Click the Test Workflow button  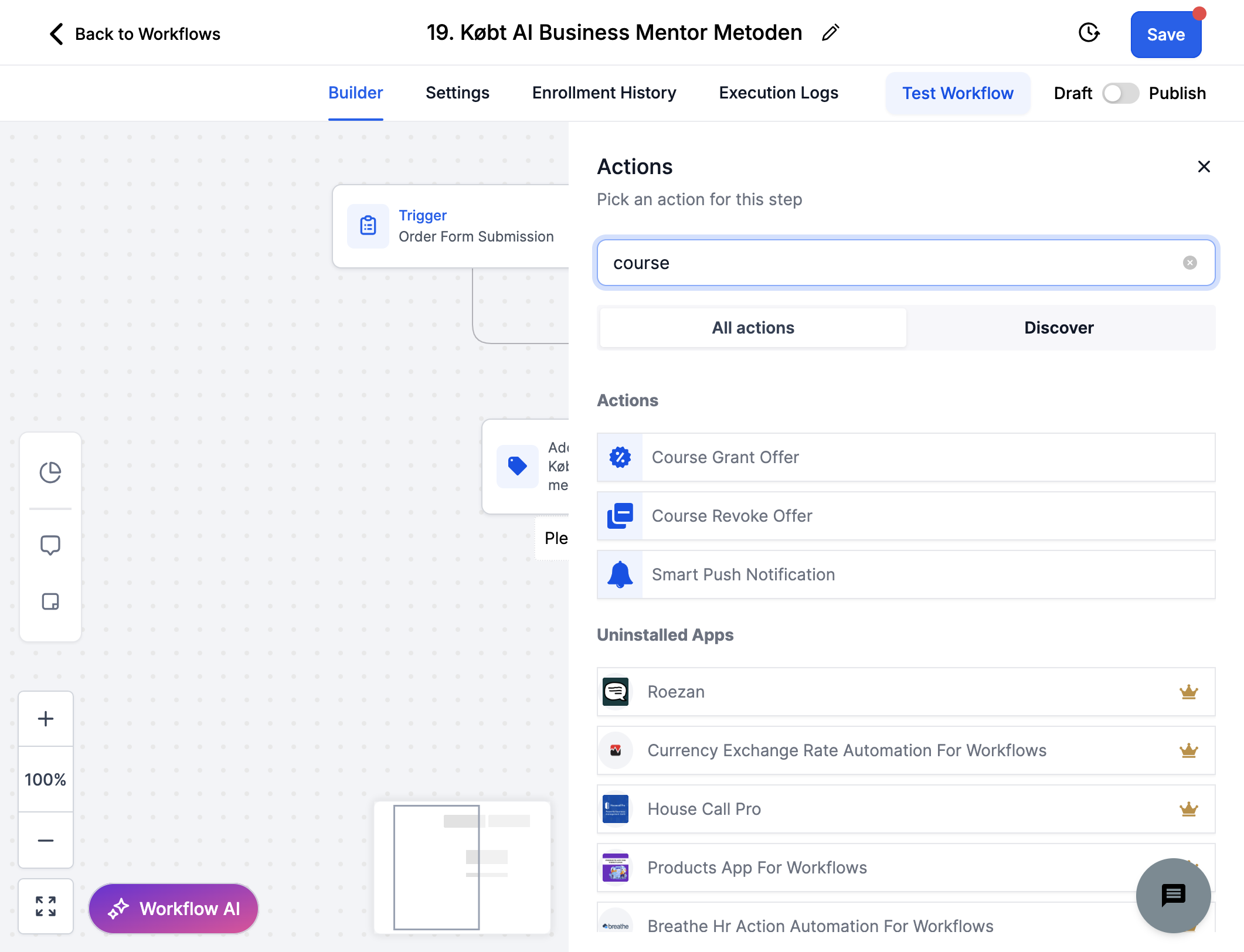957,93
